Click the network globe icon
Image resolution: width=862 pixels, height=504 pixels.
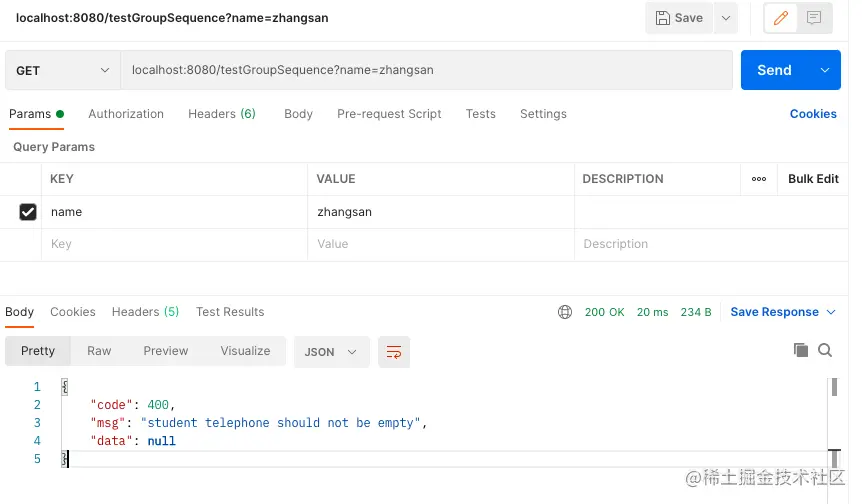pos(565,312)
